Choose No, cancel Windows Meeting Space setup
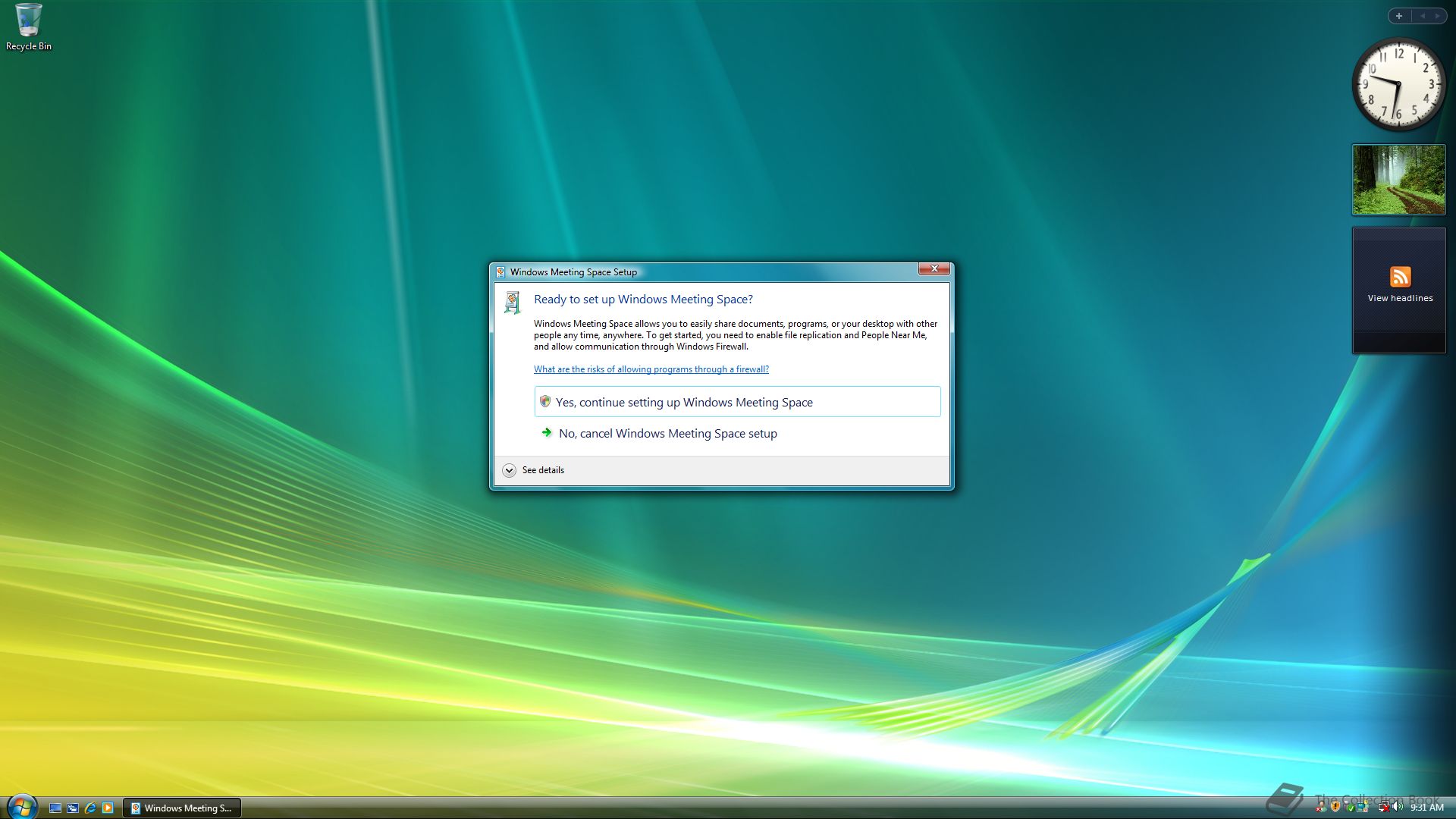This screenshot has height=819, width=1456. click(x=737, y=433)
